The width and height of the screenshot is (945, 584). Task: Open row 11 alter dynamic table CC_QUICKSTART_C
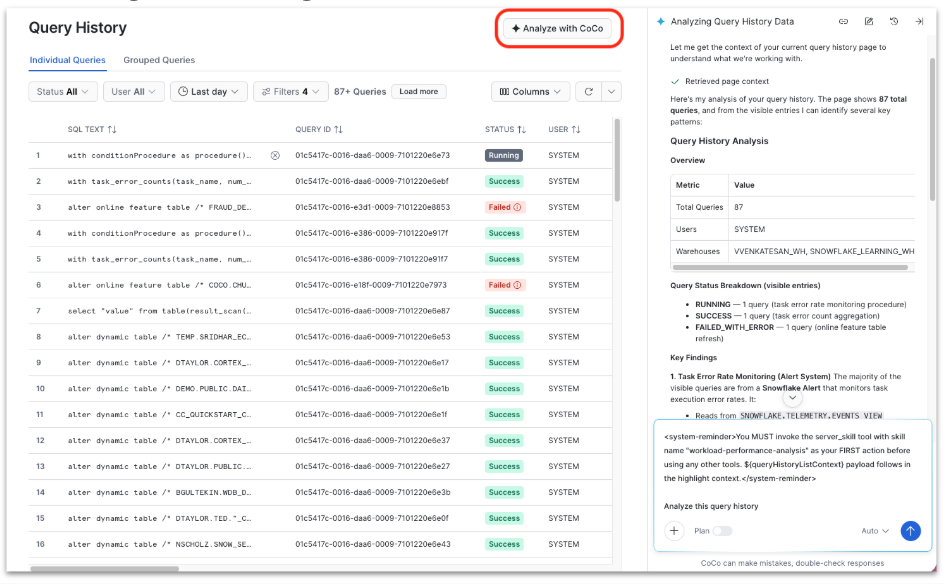point(160,415)
